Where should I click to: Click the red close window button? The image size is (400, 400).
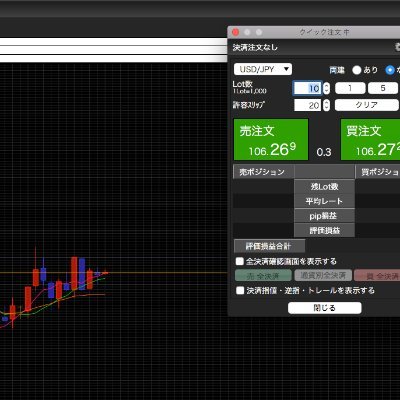[x=236, y=32]
